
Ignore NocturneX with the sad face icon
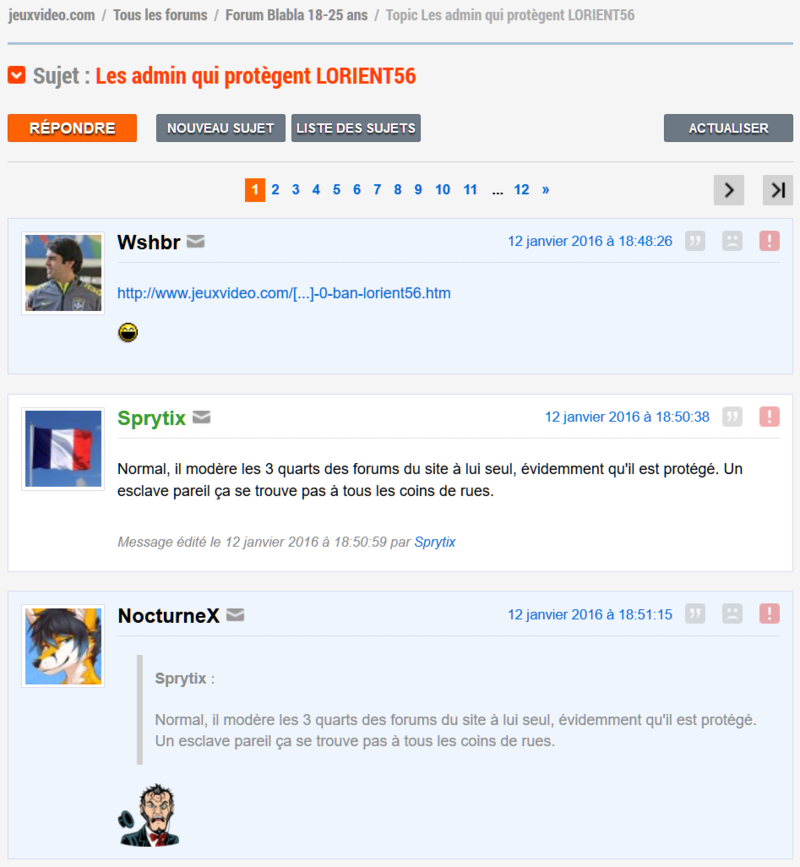point(732,614)
